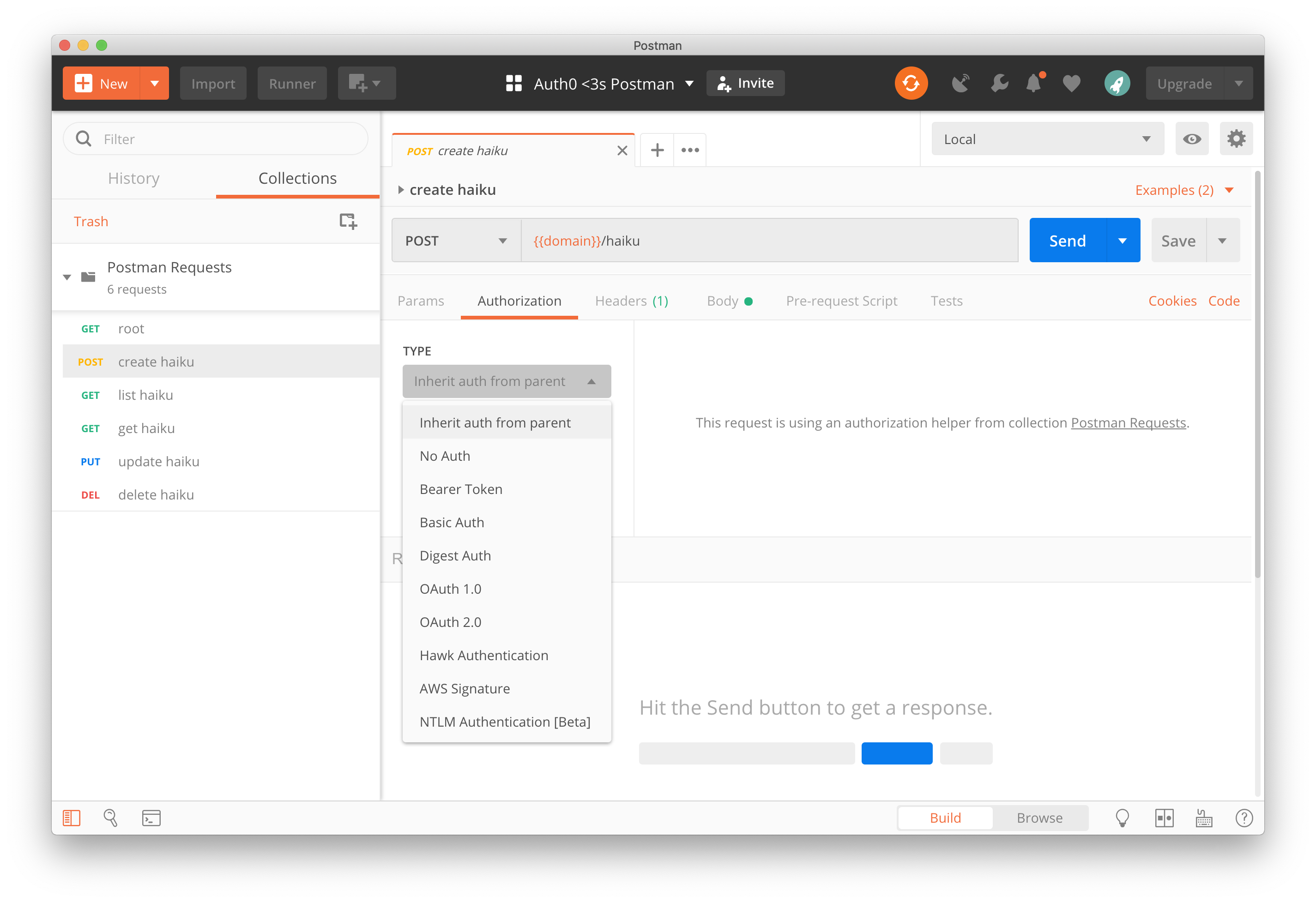
Task: Open find and replace magnifier icon
Action: click(110, 818)
